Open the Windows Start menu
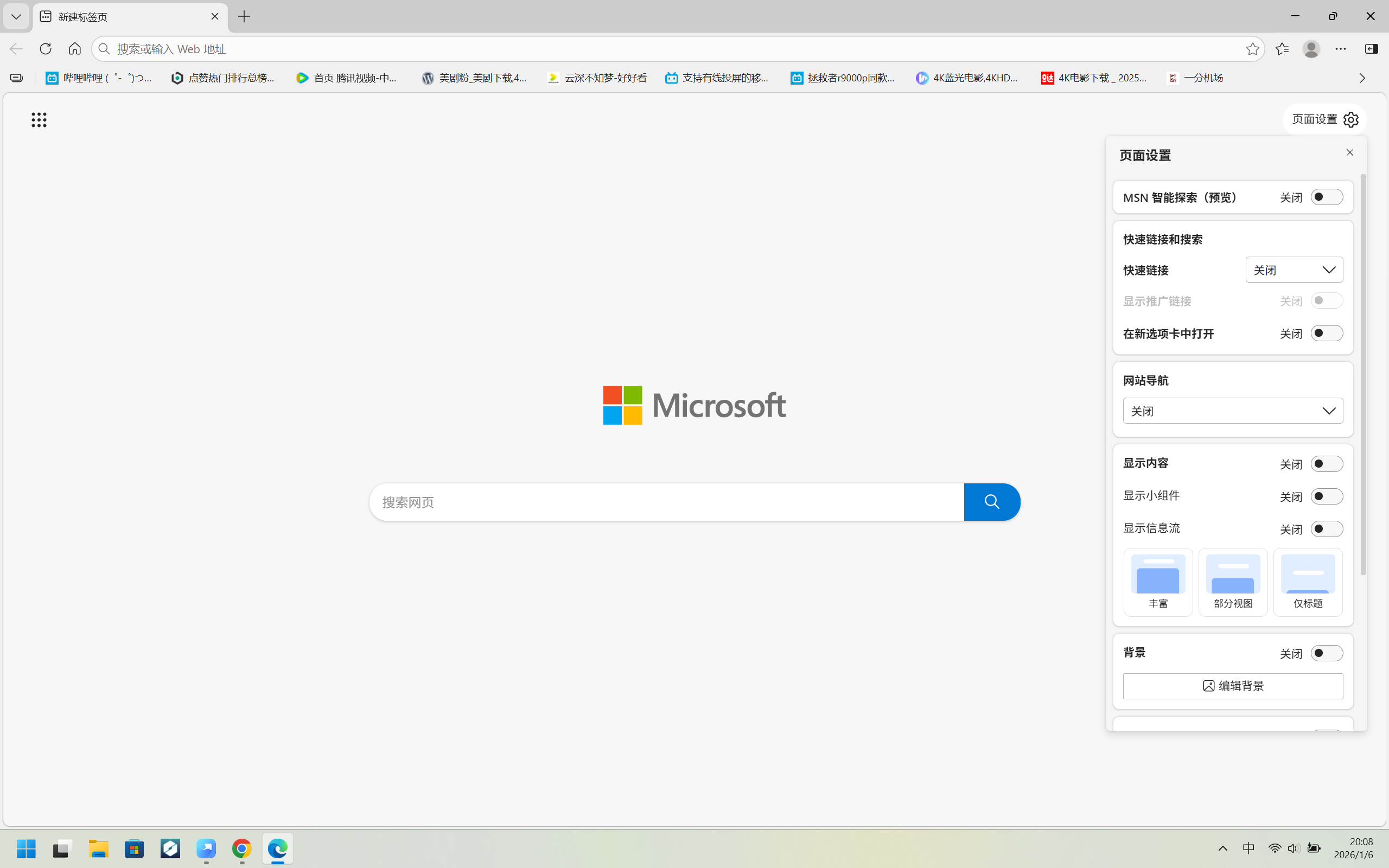Viewport: 1389px width, 868px height. 26,848
